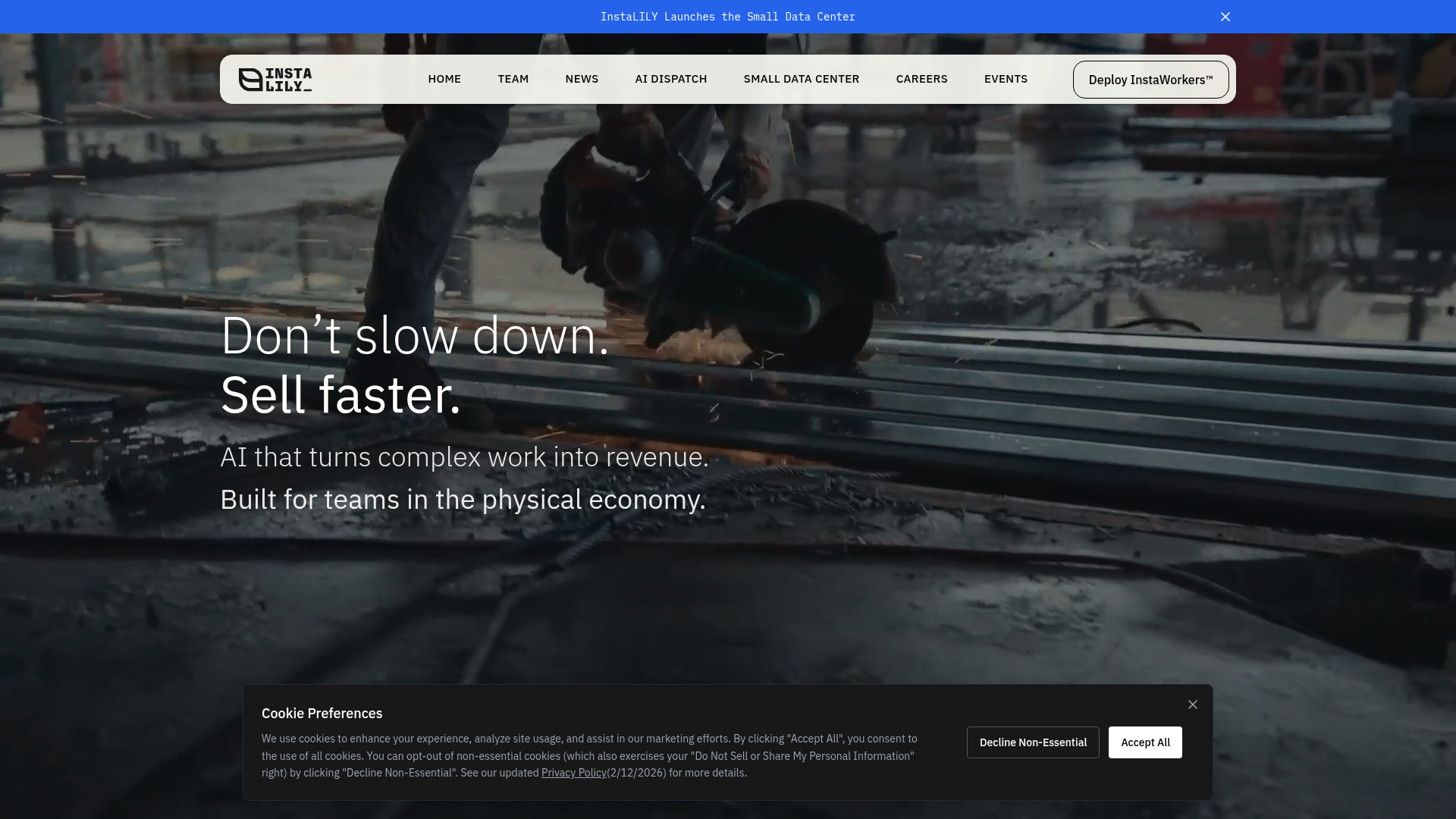Go to the Team page
1456x819 pixels.
513,79
